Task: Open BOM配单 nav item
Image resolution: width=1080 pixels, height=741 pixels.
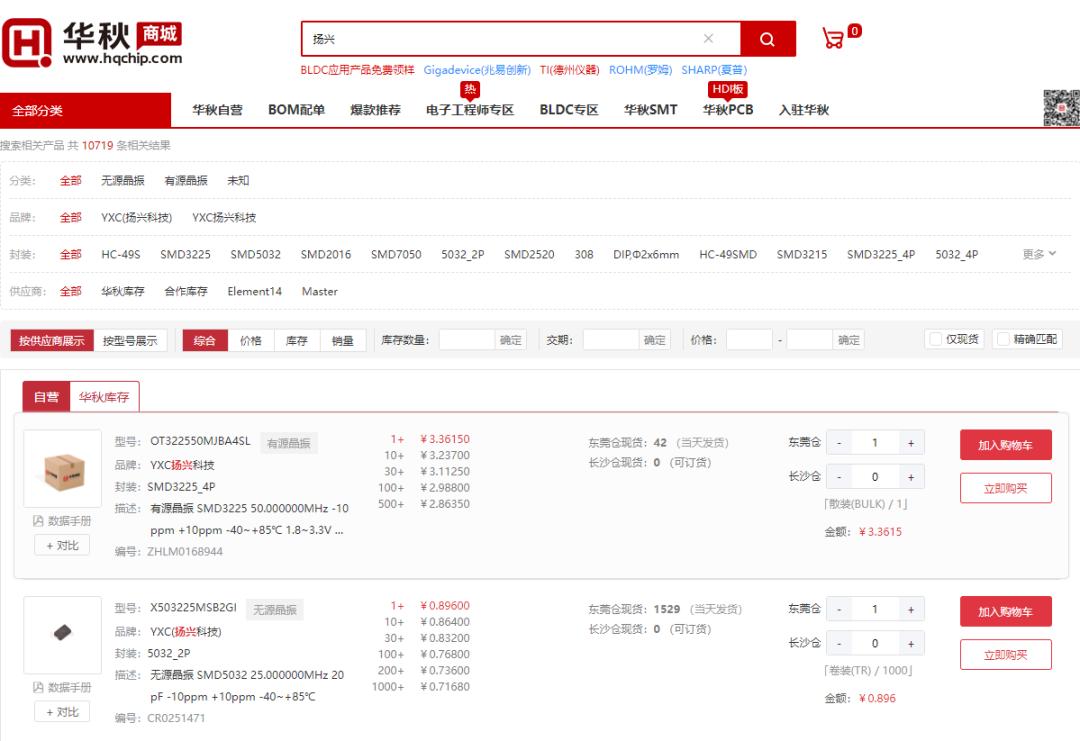Action: pos(296,110)
